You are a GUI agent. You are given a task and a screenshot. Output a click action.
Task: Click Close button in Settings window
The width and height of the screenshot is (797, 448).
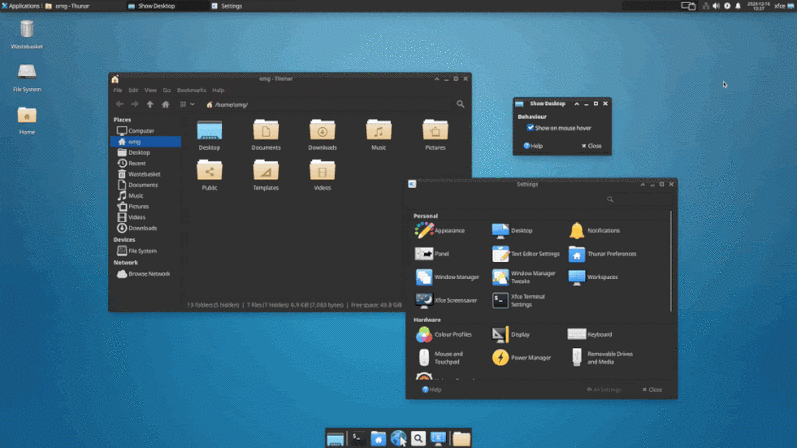click(x=652, y=390)
